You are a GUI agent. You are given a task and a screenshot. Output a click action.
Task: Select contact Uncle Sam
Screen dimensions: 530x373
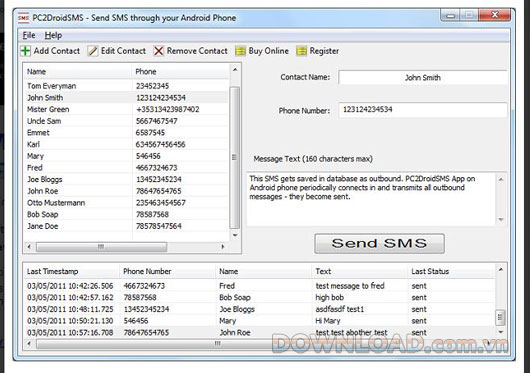(x=127, y=121)
